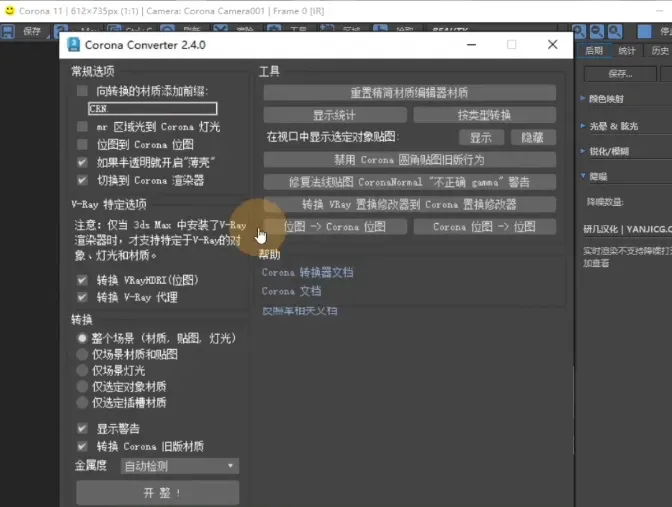672x507 pixels.
Task: Open the Corona 转换器文档 link
Action: (x=308, y=272)
